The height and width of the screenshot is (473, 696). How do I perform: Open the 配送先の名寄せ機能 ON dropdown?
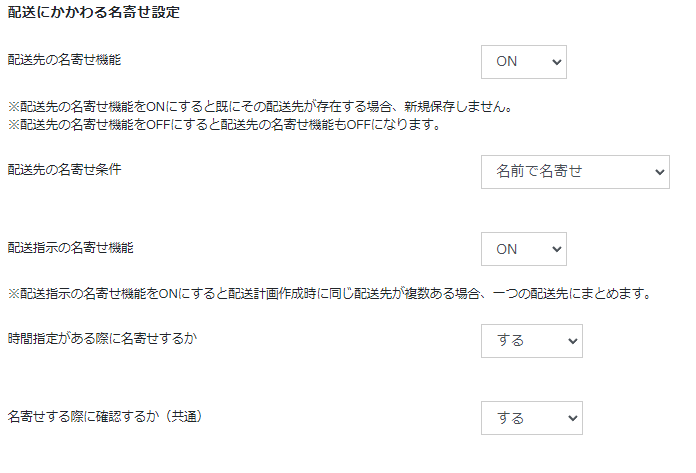pos(523,62)
